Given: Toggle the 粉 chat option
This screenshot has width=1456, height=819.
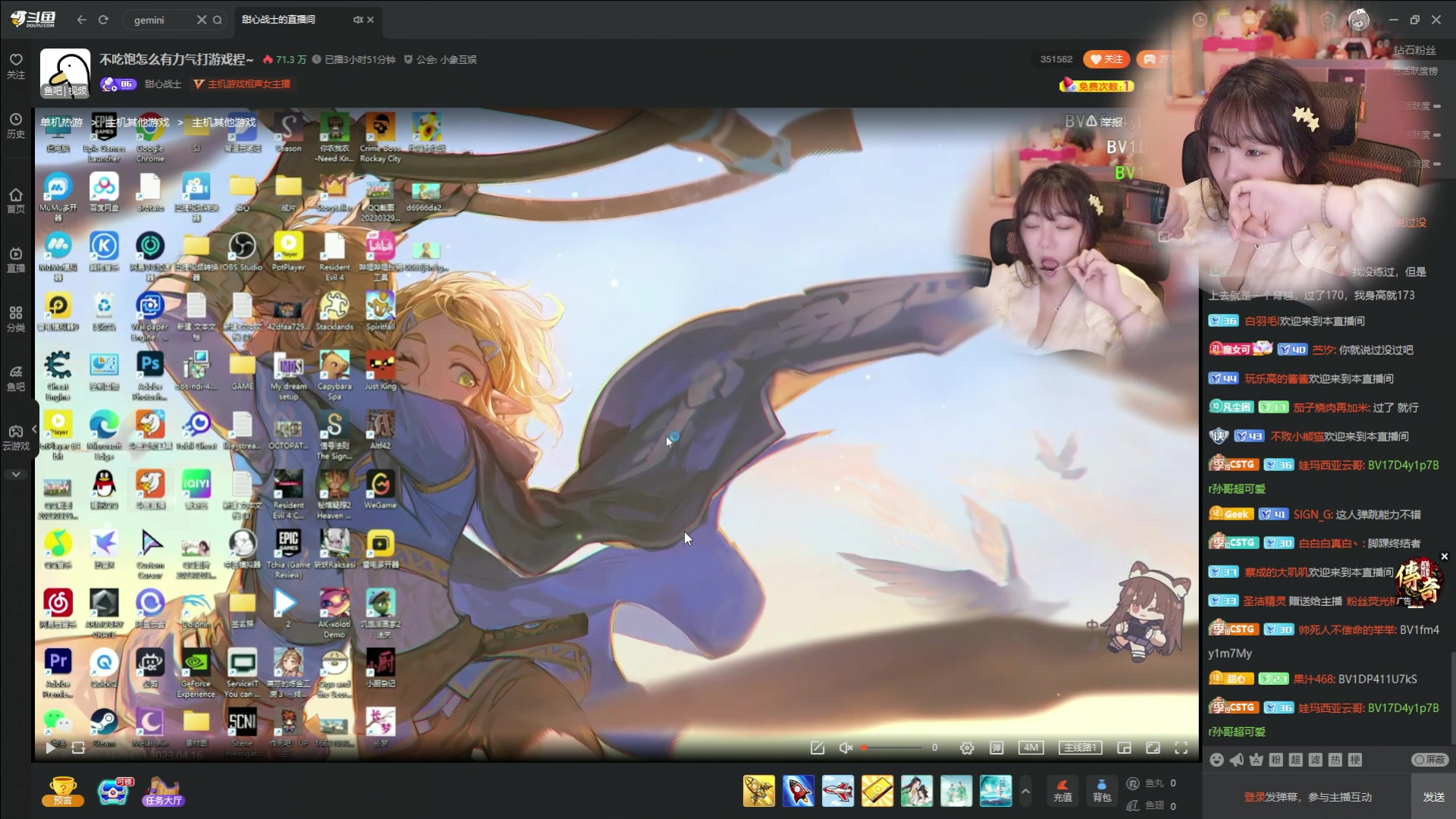Looking at the screenshot, I should tap(1276, 760).
